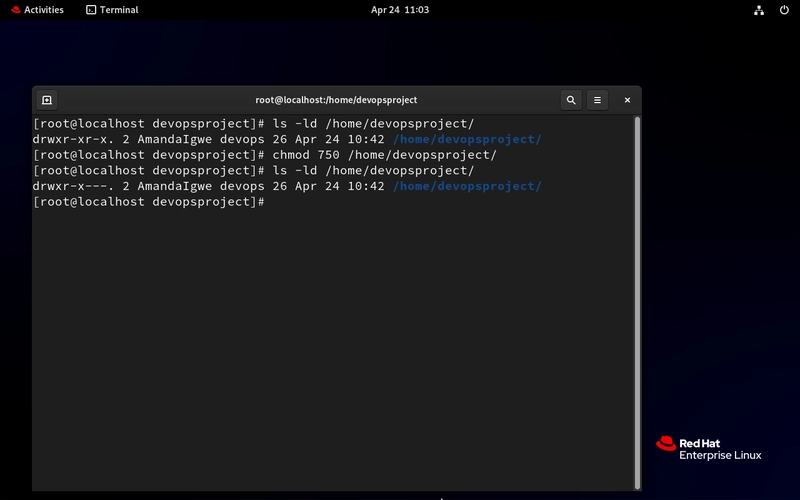This screenshot has width=800, height=500.
Task: Open a new terminal tab
Action: [47, 100]
